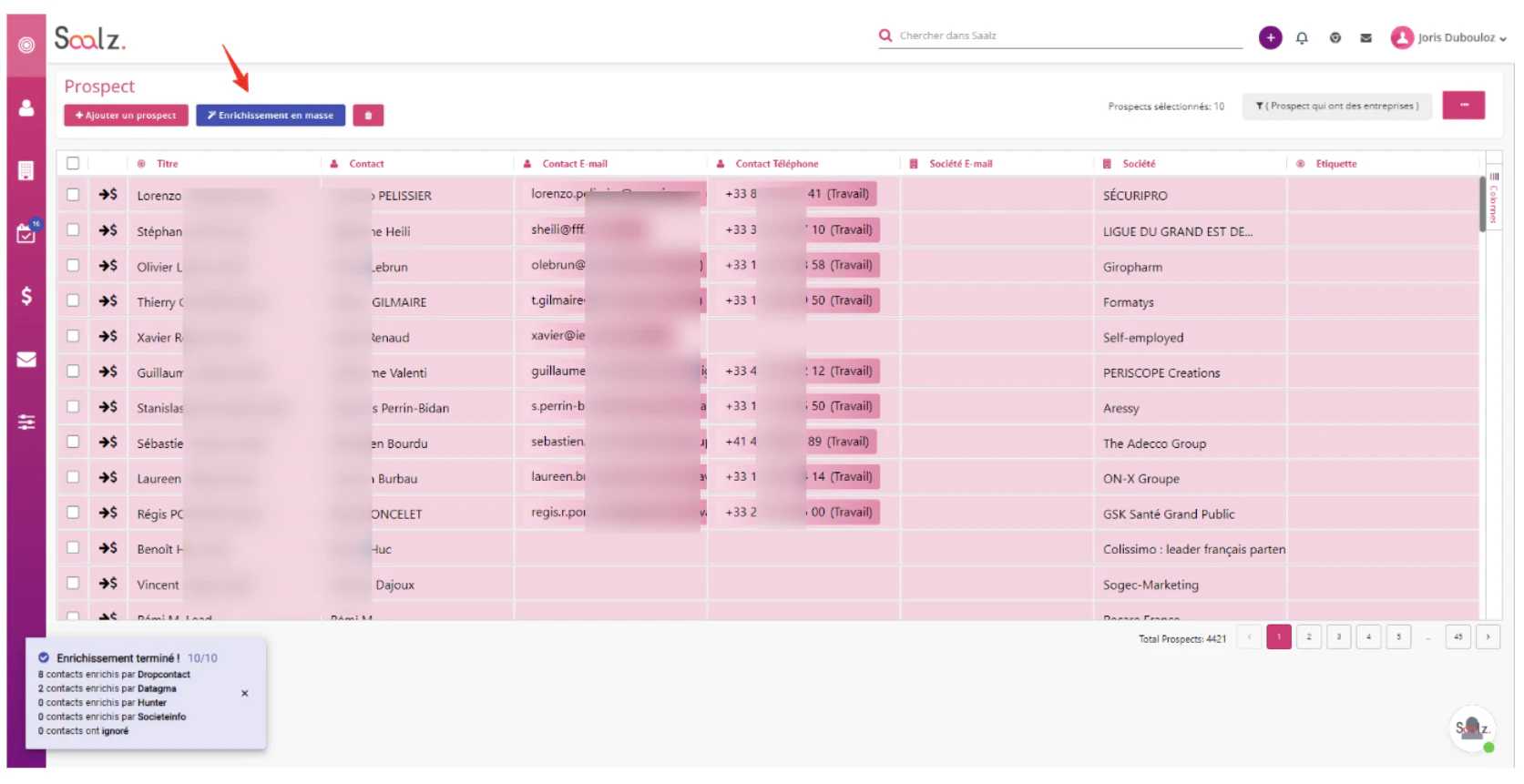This screenshot has width=1524, height=784.
Task: Open the Joris Dubouloz user dropdown
Action: tap(1448, 37)
